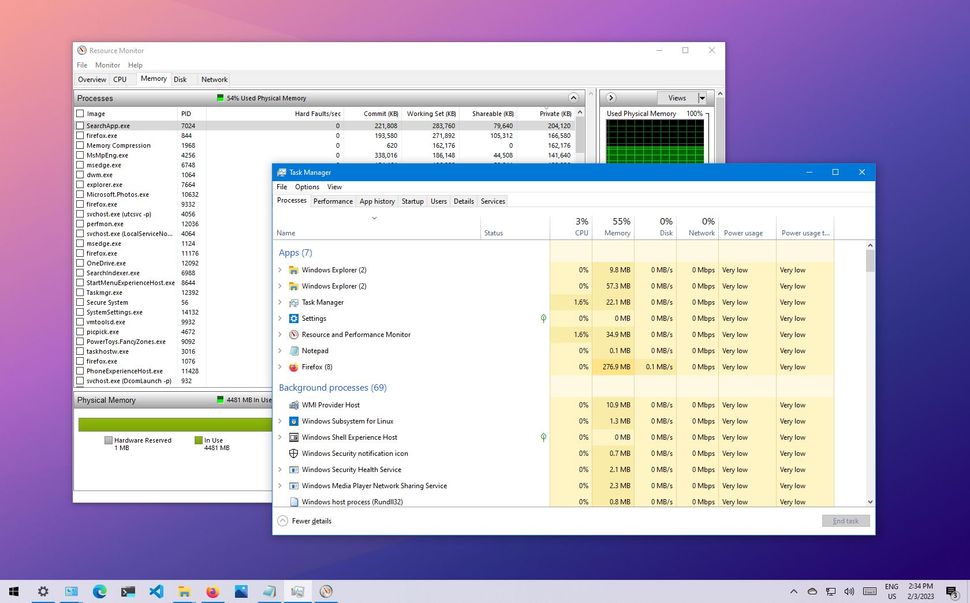Open File Explorer from the taskbar
The height and width of the screenshot is (603, 970).
[184, 592]
